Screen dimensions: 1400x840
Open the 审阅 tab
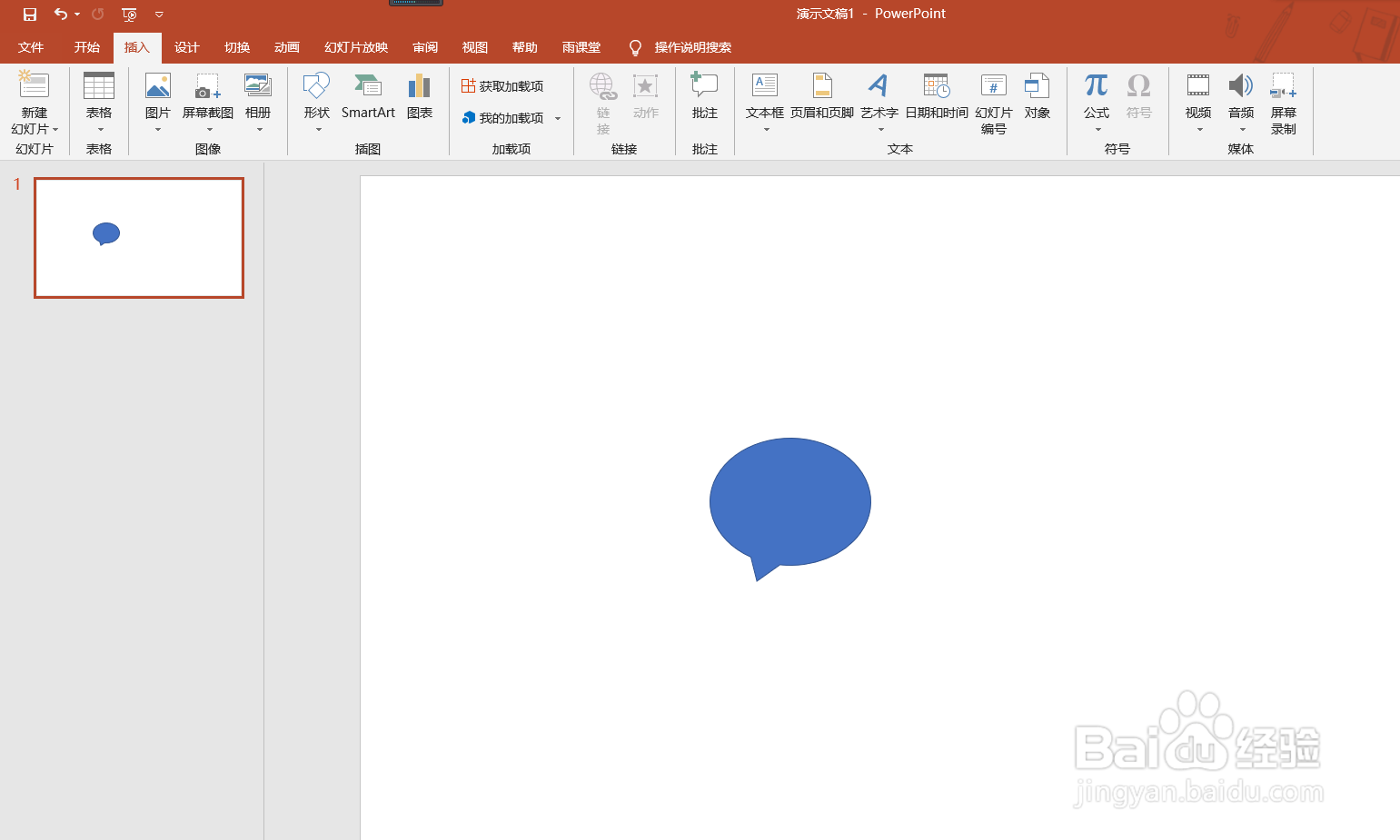click(x=425, y=47)
